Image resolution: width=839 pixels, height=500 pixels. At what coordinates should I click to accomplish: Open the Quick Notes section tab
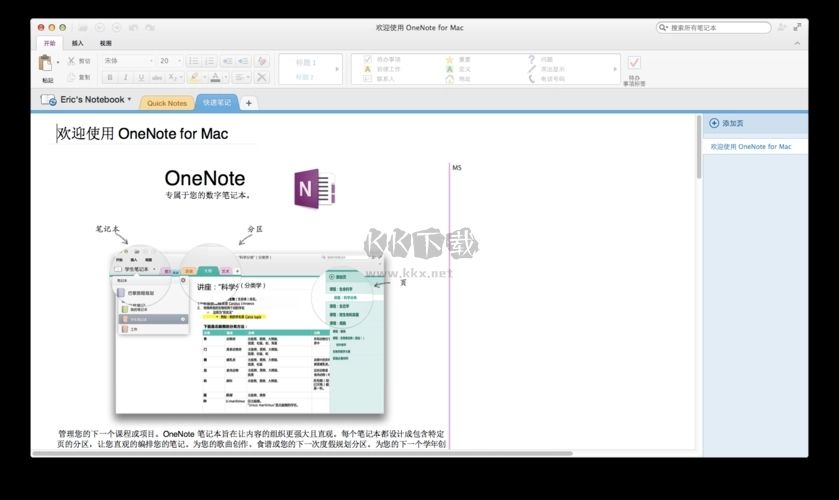pyautogui.click(x=167, y=103)
